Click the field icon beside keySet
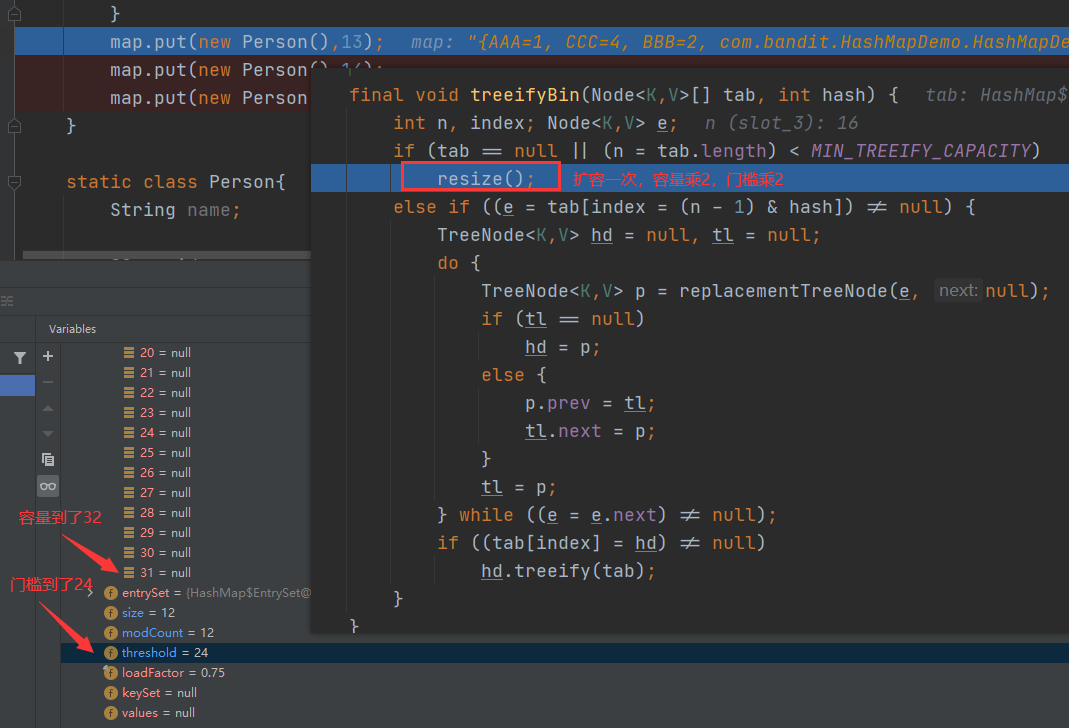The height and width of the screenshot is (728, 1069). pyautogui.click(x=110, y=693)
